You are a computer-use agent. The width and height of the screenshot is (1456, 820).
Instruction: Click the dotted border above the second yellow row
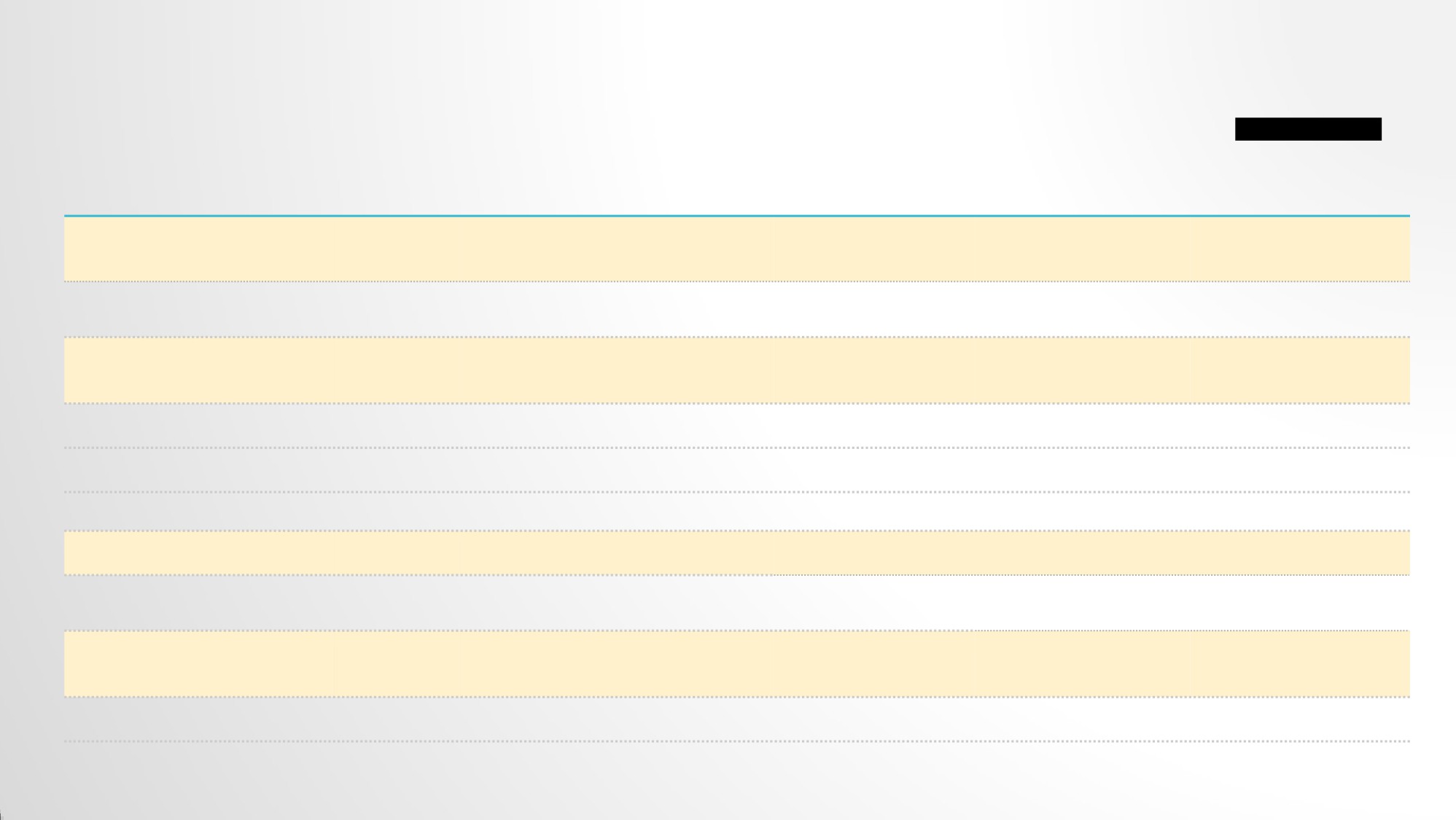pyautogui.click(x=736, y=337)
